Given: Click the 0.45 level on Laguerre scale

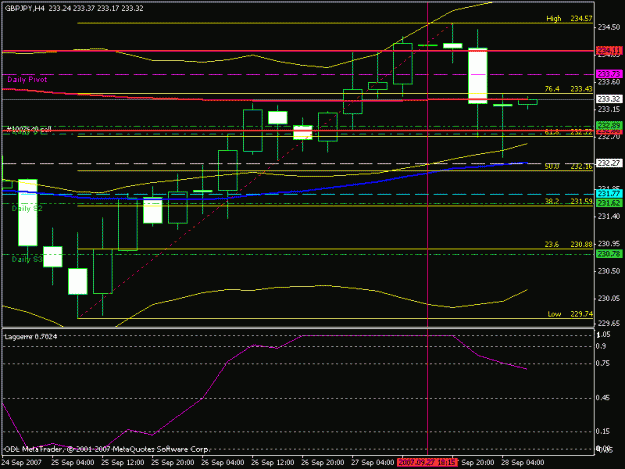Looking at the screenshot, I should coord(603,398).
